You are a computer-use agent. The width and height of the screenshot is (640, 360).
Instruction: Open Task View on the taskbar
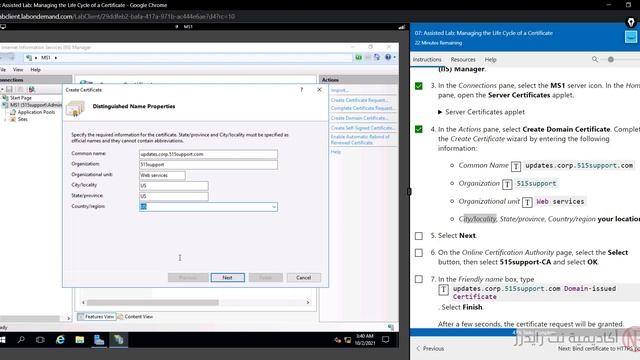pos(40,340)
